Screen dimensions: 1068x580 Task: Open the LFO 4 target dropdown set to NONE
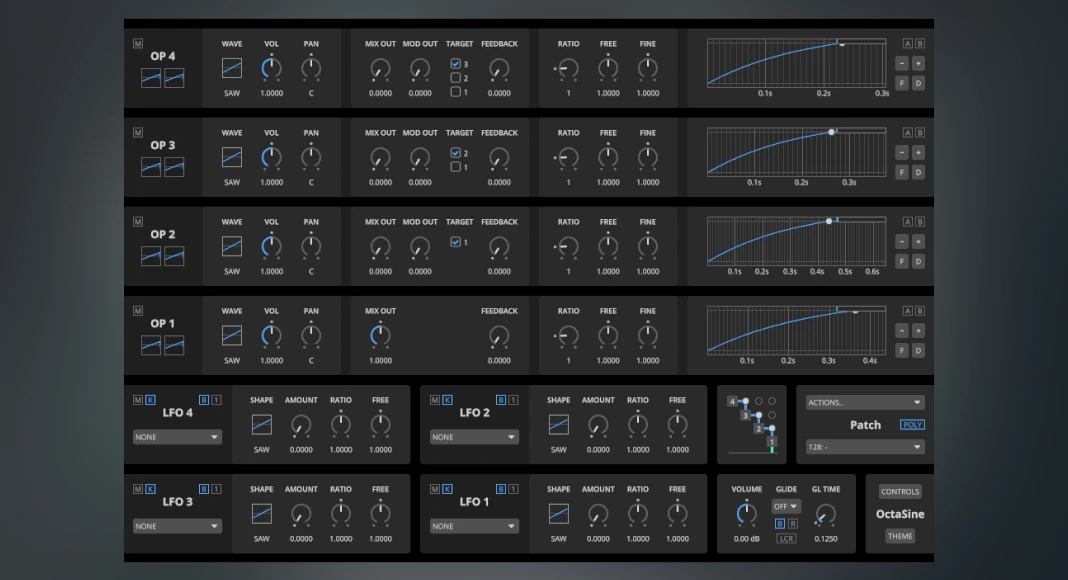[x=178, y=437]
